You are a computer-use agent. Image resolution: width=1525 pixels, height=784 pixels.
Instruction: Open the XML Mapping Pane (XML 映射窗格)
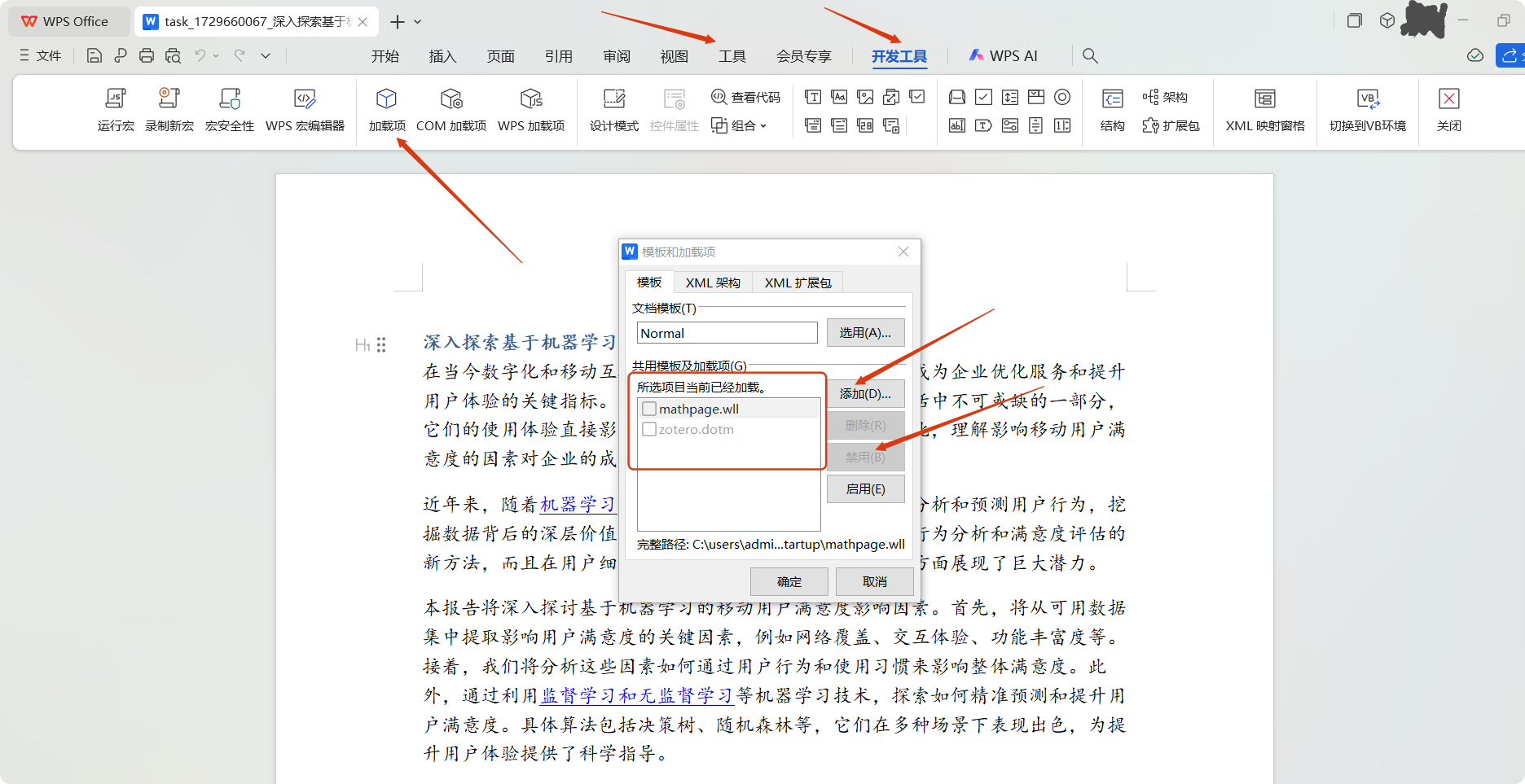click(x=1265, y=110)
